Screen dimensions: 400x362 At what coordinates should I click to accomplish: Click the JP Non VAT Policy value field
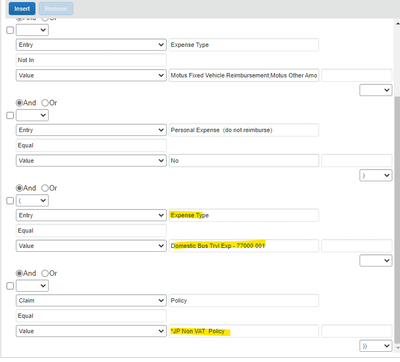pos(244,331)
